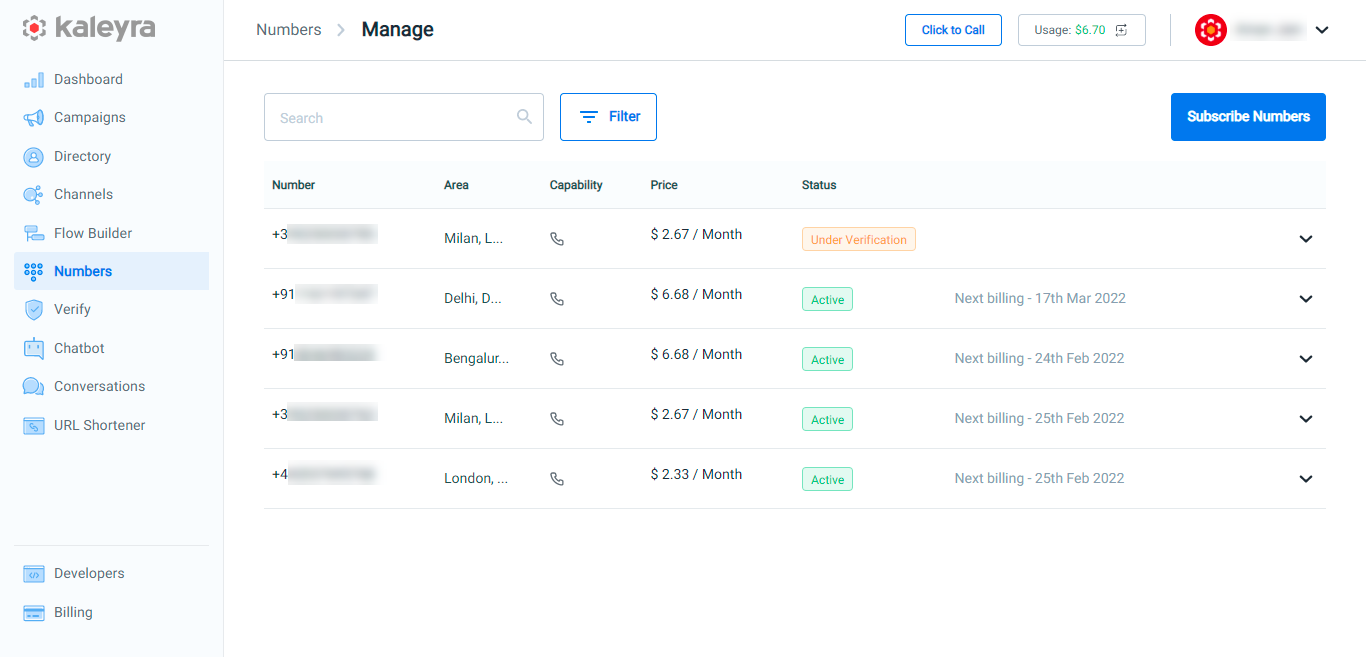Open the Developers code icon
The width and height of the screenshot is (1366, 657).
[x=34, y=574]
